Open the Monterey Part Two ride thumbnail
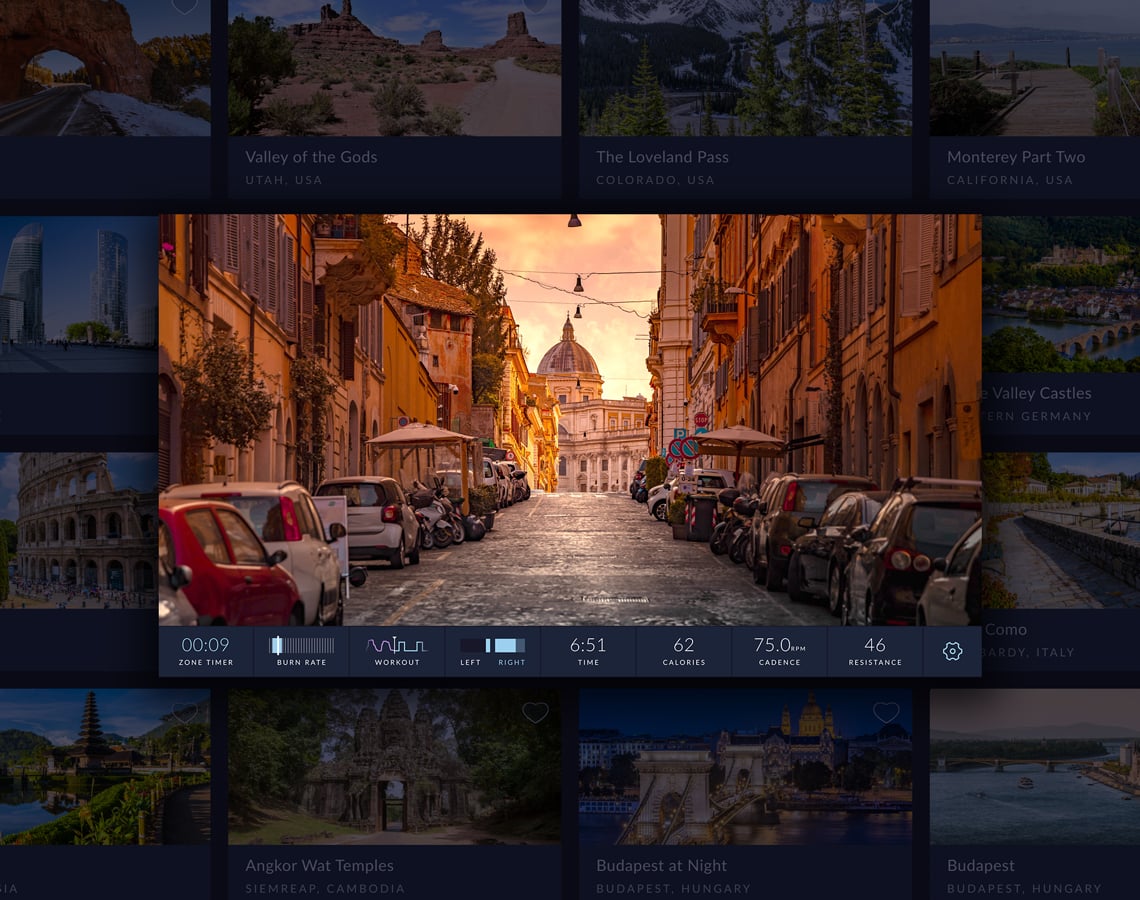 click(x=1035, y=68)
